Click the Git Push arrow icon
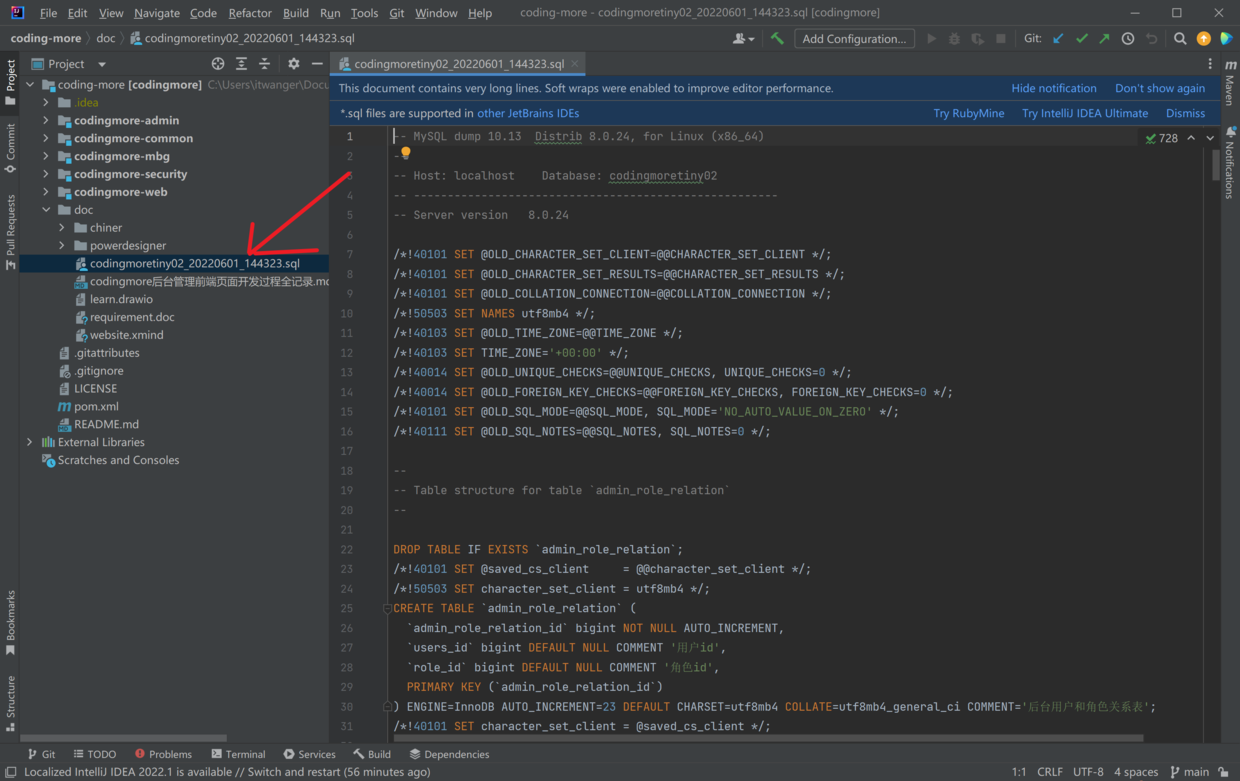 click(x=1104, y=39)
